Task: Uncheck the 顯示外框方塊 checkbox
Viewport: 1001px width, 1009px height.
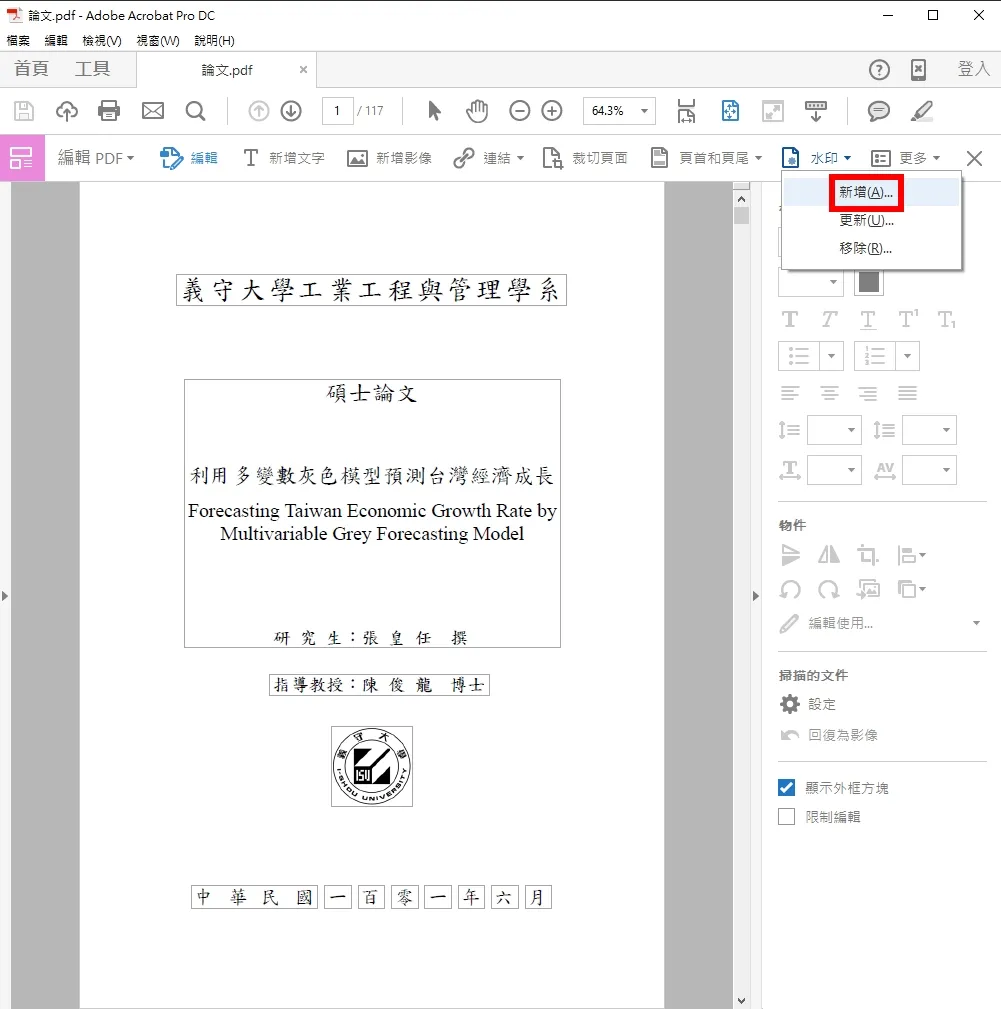Action: [x=786, y=788]
